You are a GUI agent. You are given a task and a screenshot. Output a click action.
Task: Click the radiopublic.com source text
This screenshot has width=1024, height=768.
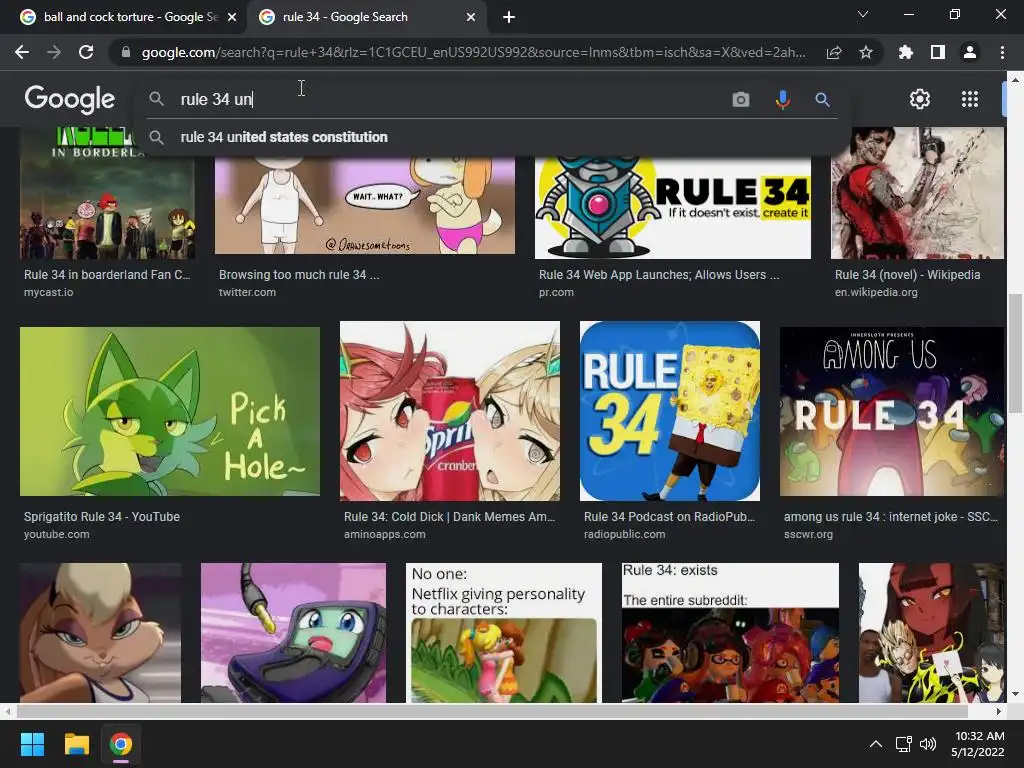624,534
